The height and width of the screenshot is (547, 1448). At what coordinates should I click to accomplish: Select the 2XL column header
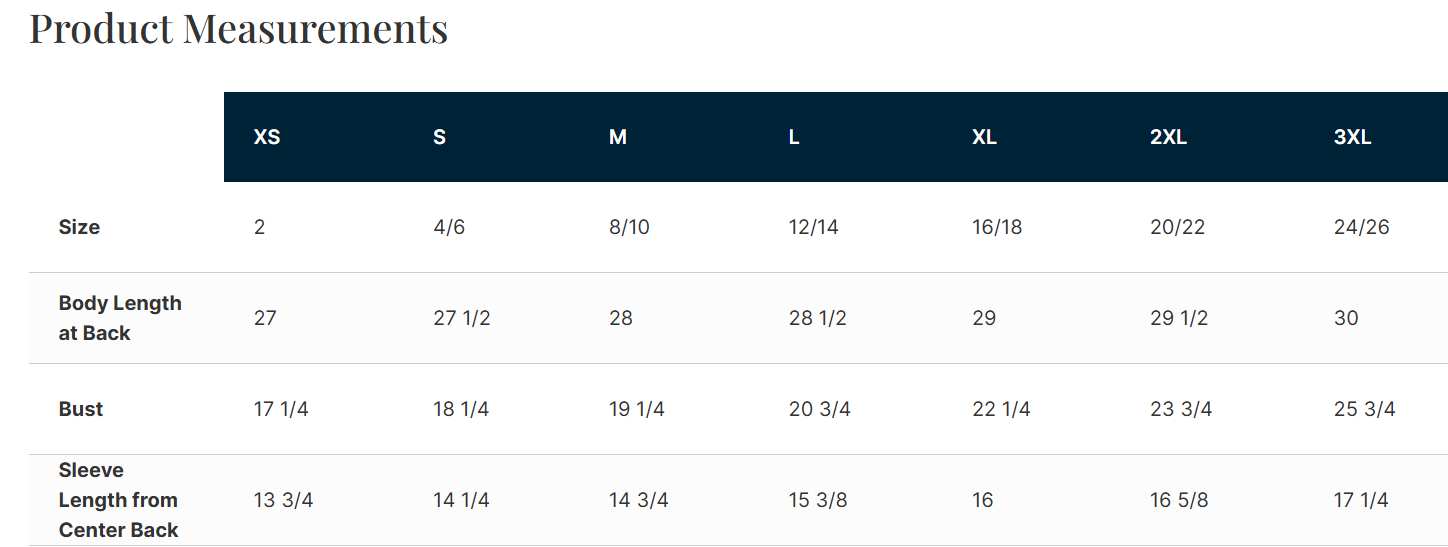coord(1168,137)
